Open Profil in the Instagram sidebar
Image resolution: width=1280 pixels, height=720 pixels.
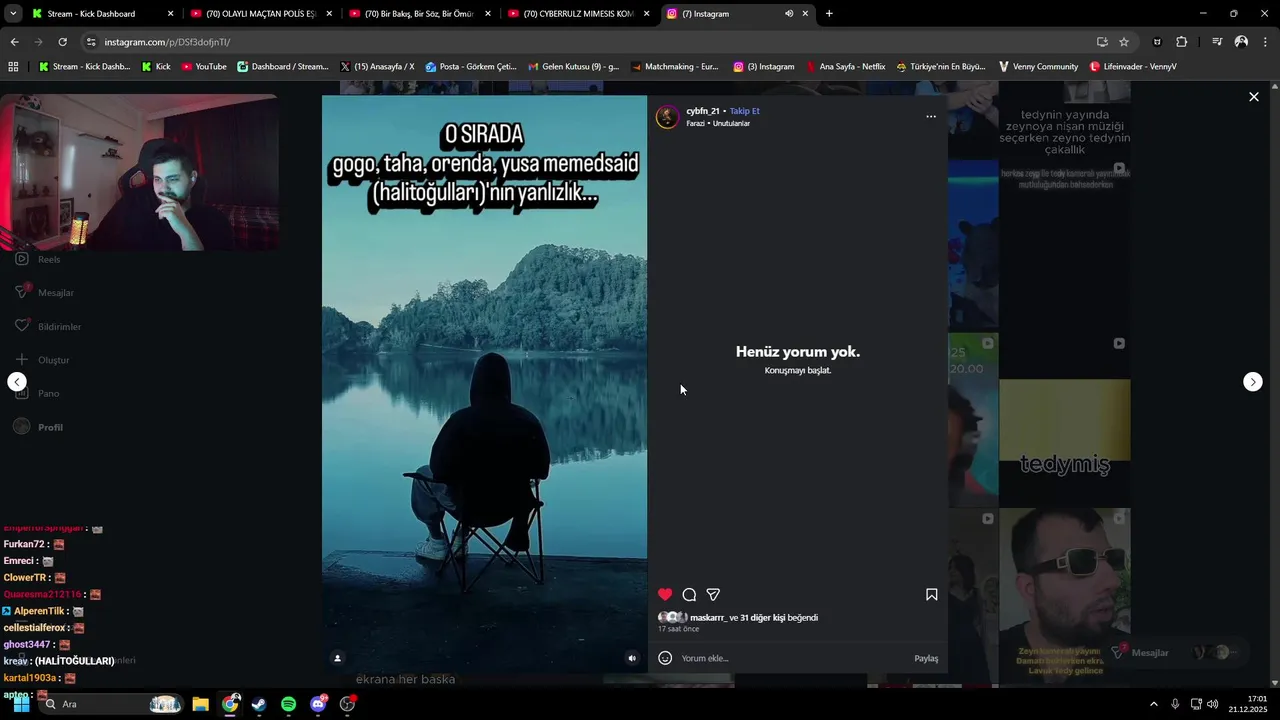38,427
